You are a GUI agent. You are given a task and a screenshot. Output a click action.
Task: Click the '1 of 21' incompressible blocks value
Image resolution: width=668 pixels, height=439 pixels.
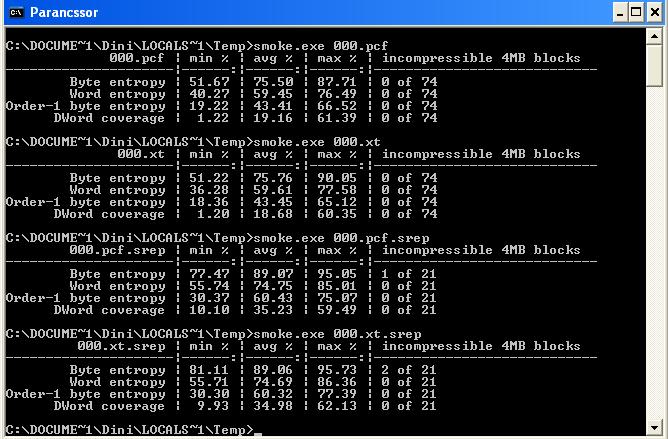[409, 274]
